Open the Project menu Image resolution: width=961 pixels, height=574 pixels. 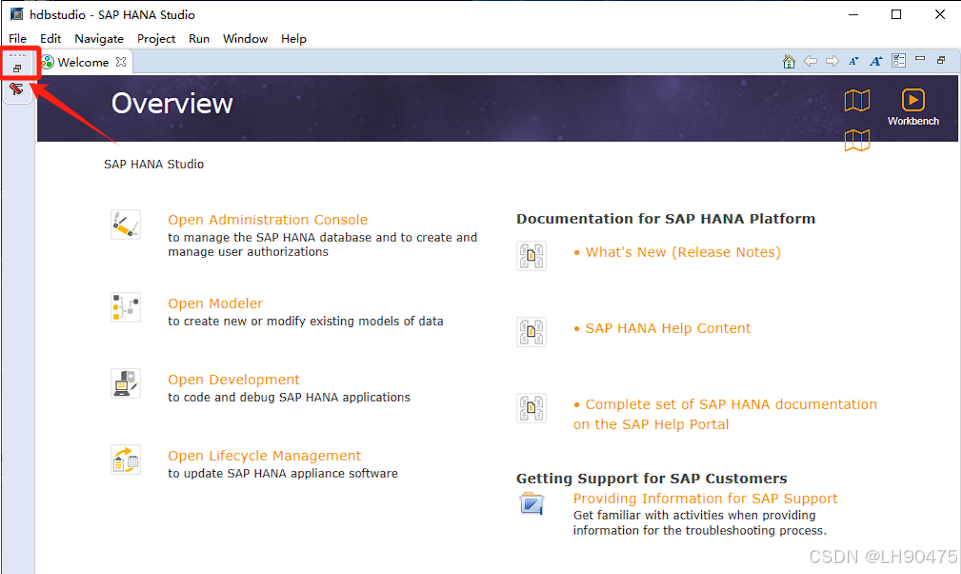click(156, 39)
